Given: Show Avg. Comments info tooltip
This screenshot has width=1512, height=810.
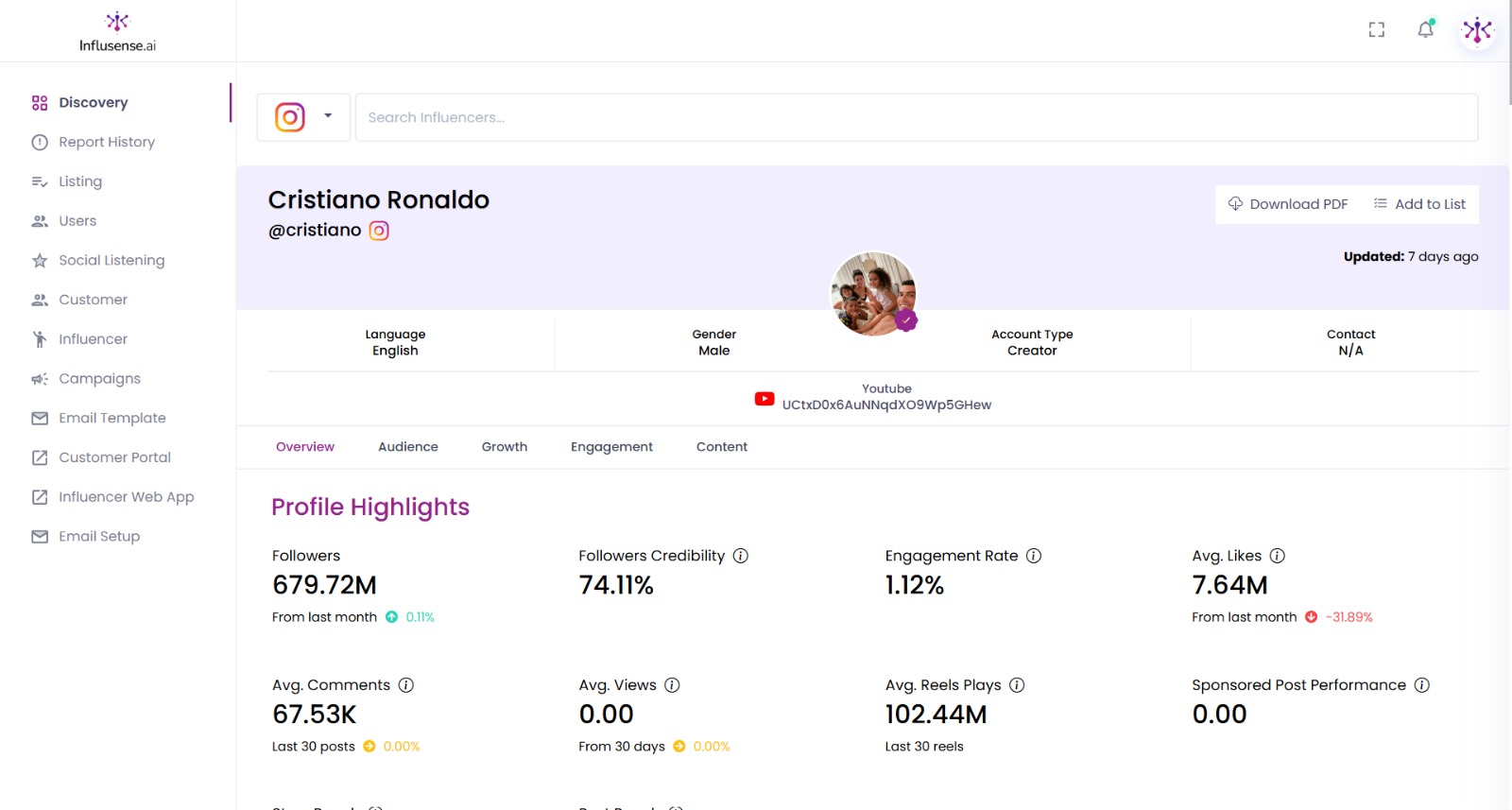Looking at the screenshot, I should (406, 685).
